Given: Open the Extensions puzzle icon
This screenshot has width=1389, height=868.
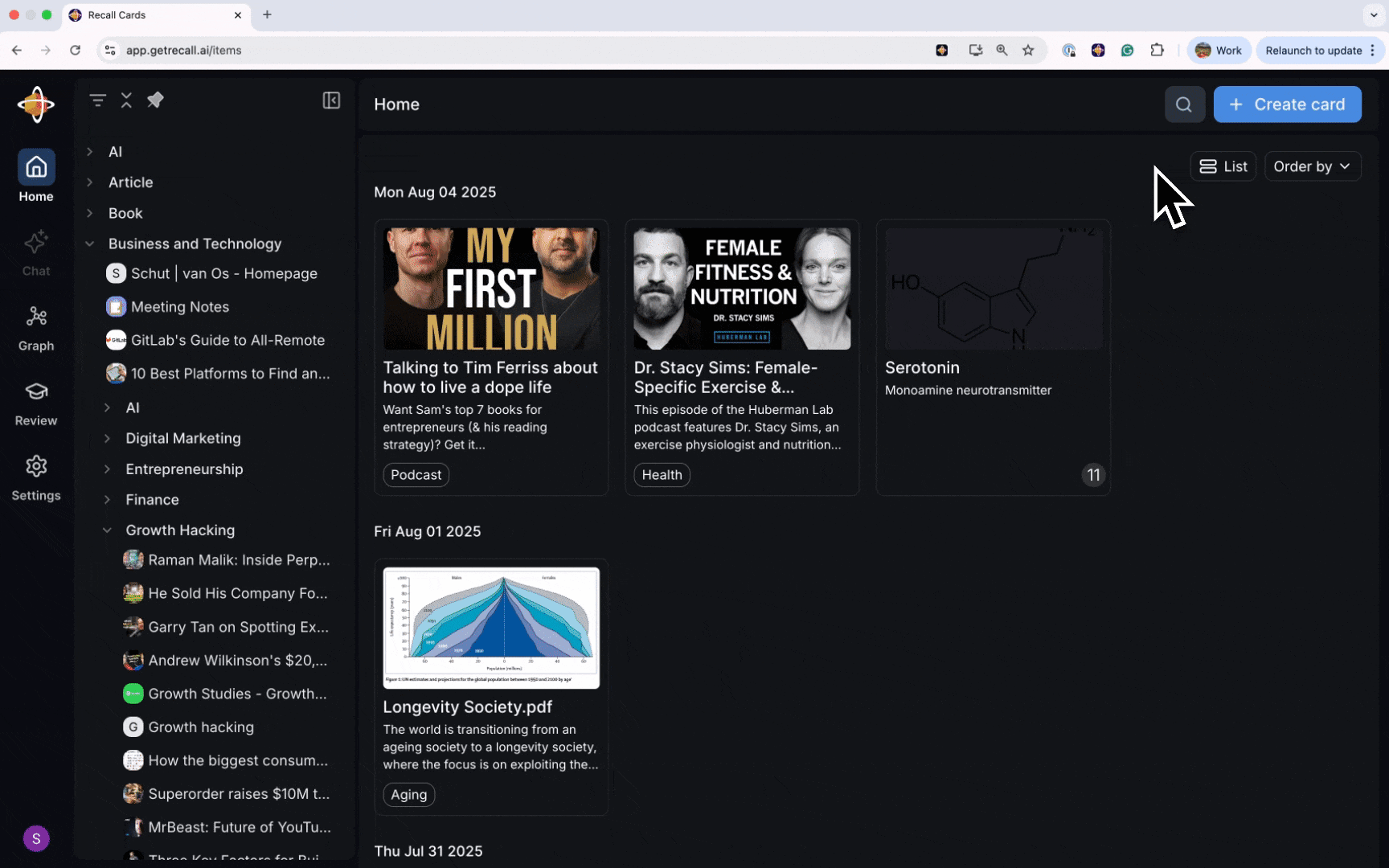Looking at the screenshot, I should coord(1157,50).
